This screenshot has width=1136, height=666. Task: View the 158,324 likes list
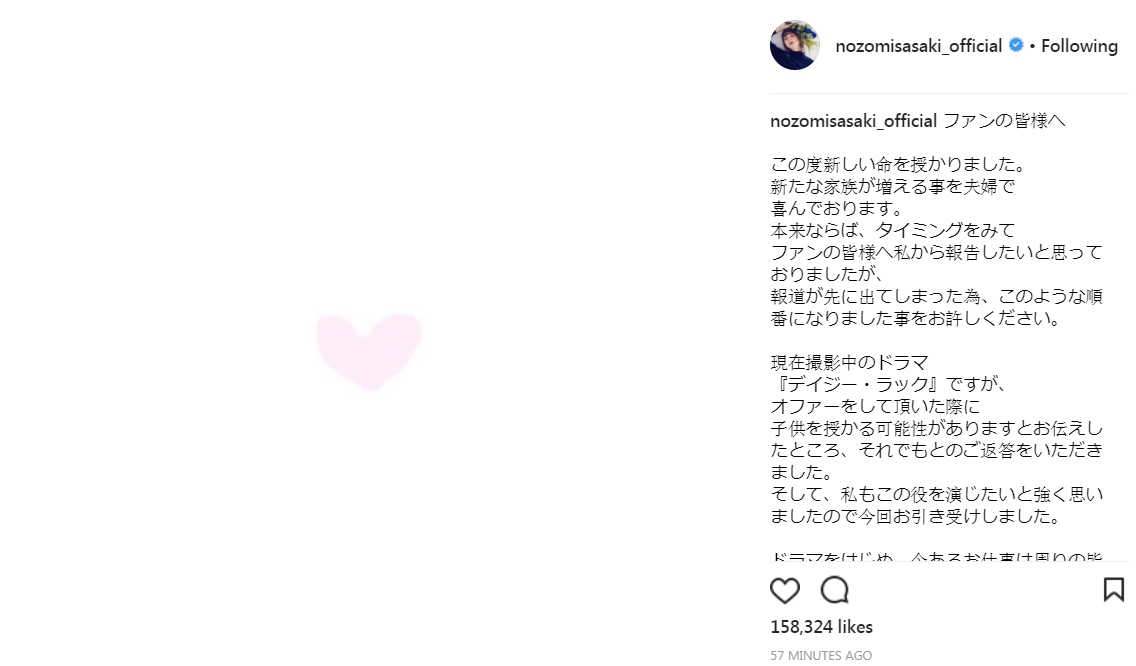coord(821,627)
